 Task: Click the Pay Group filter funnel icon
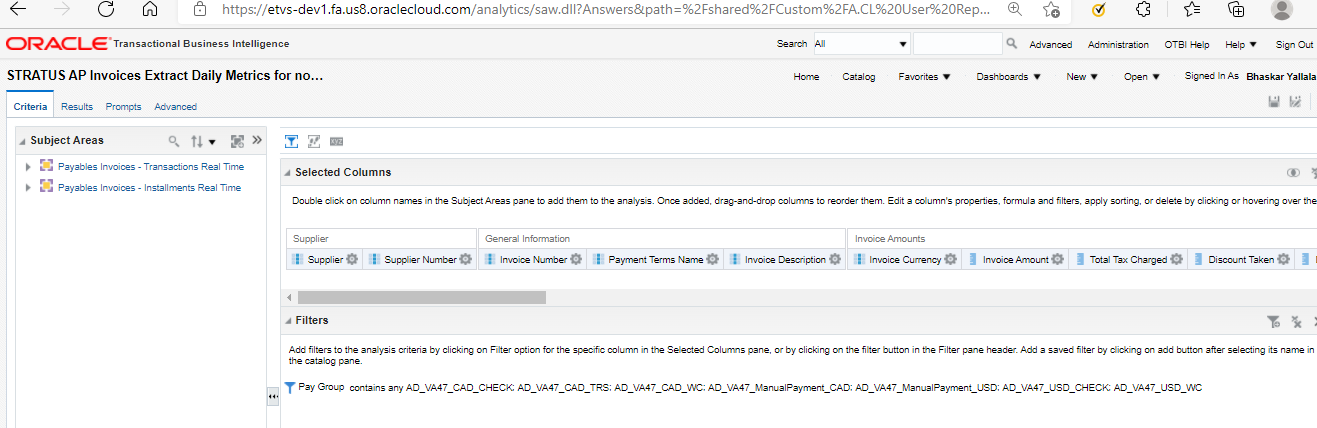click(x=290, y=387)
